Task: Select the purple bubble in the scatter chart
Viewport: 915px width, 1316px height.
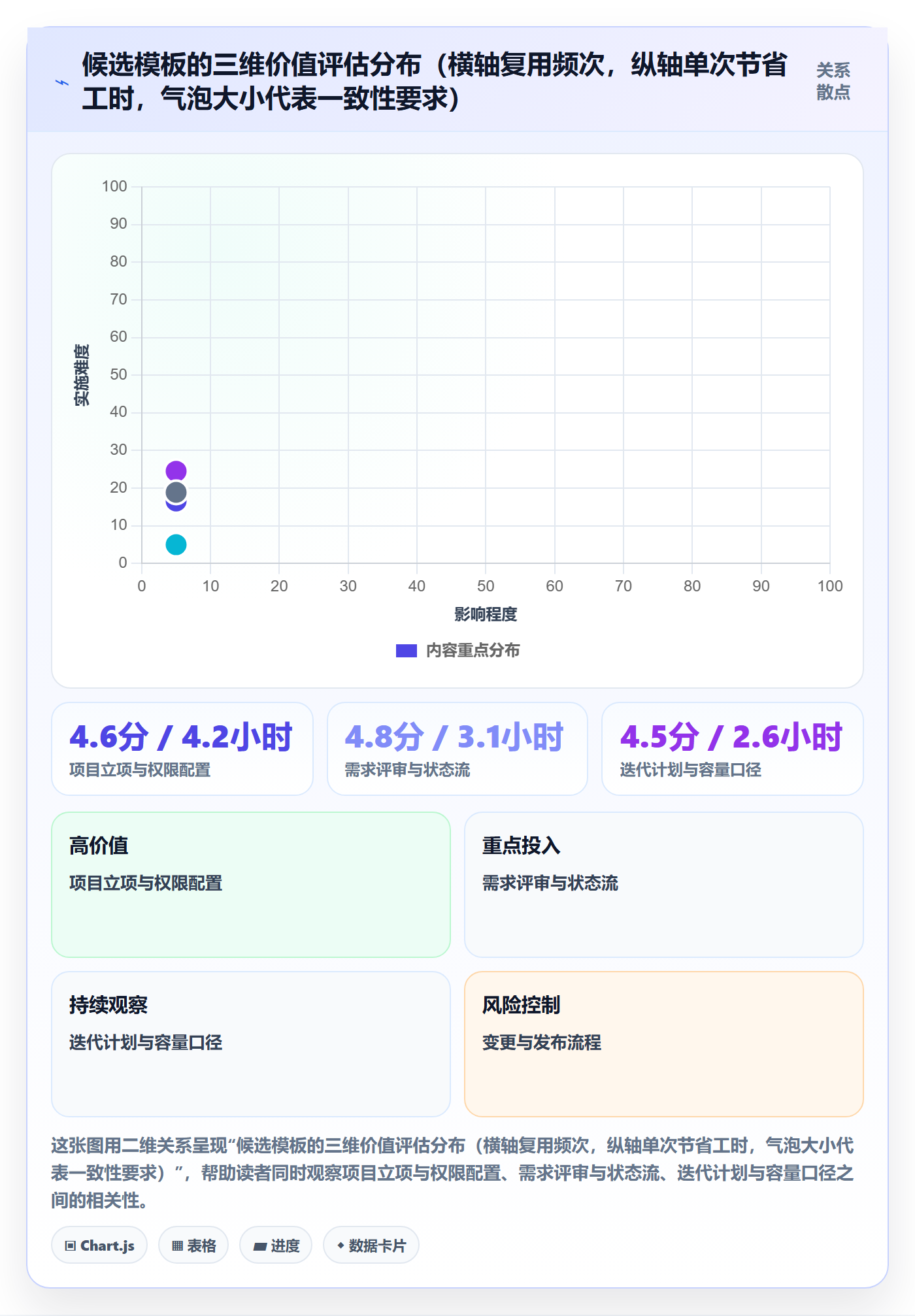Action: [x=176, y=471]
